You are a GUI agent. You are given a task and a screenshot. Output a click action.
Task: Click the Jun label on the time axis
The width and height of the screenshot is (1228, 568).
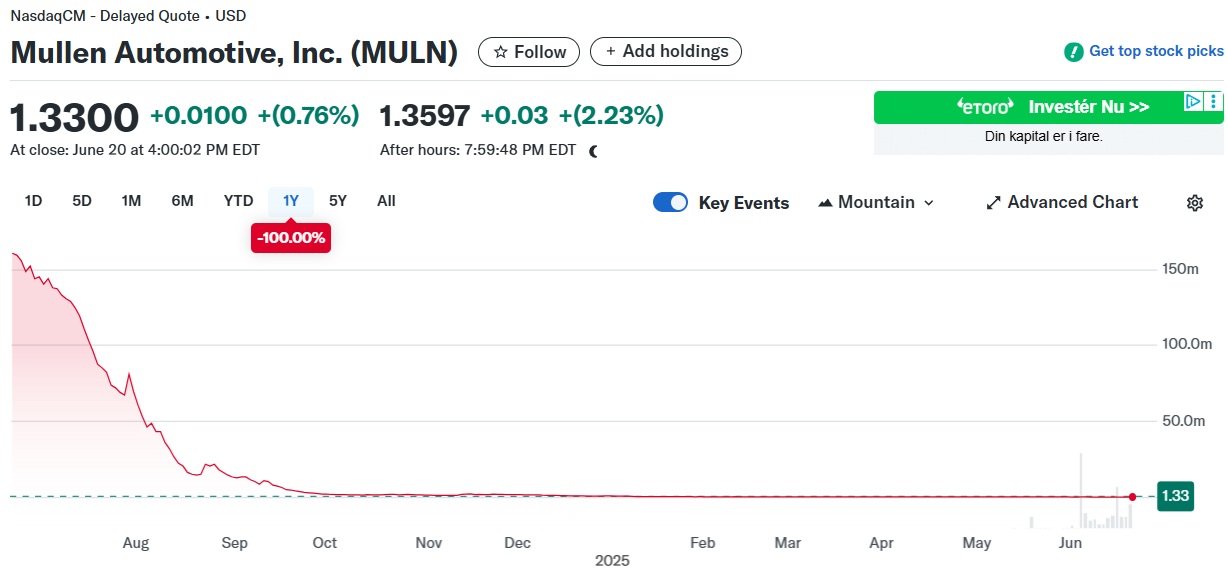pos(1070,543)
